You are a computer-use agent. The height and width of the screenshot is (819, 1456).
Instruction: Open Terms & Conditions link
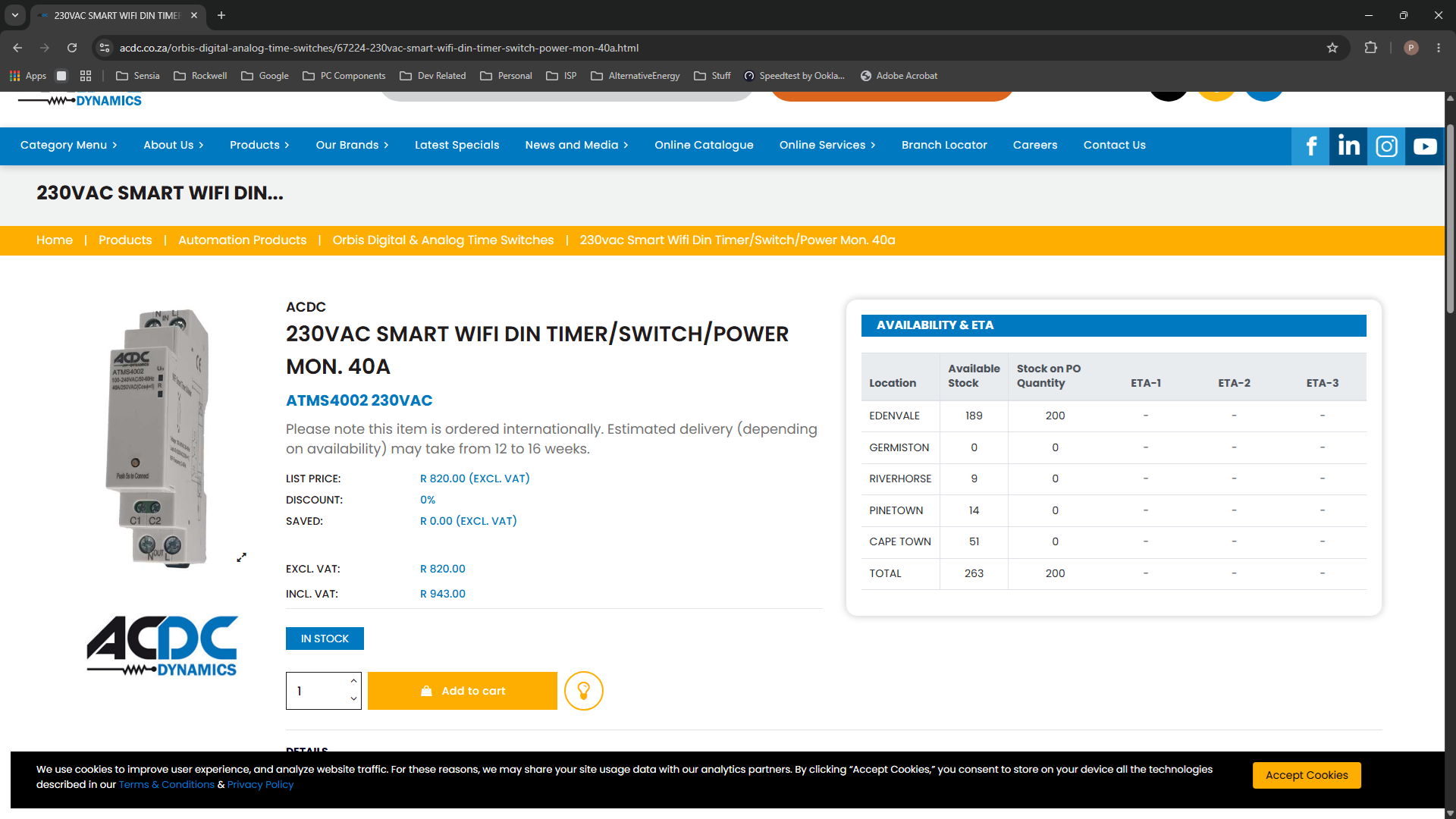[167, 785]
